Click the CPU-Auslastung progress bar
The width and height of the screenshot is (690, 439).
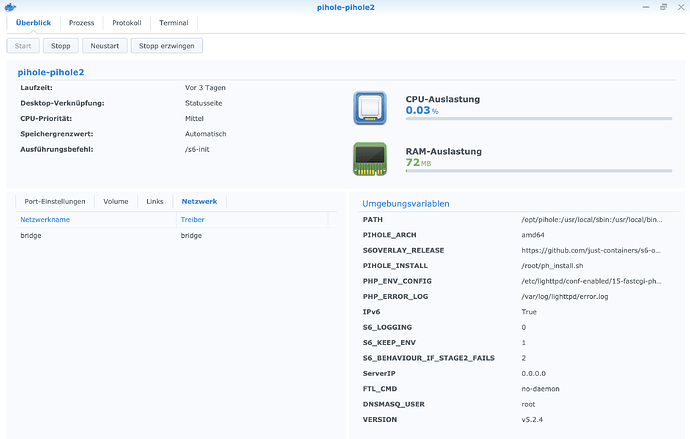(x=539, y=119)
